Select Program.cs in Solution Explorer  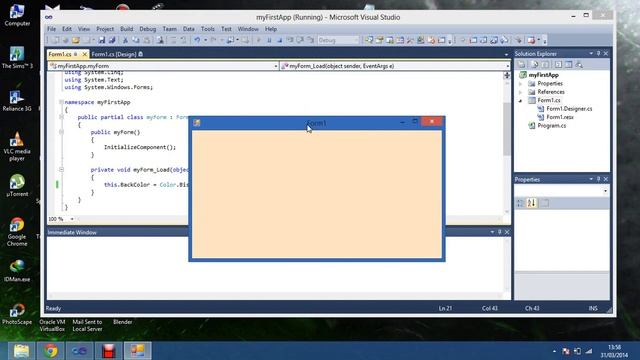pos(551,126)
